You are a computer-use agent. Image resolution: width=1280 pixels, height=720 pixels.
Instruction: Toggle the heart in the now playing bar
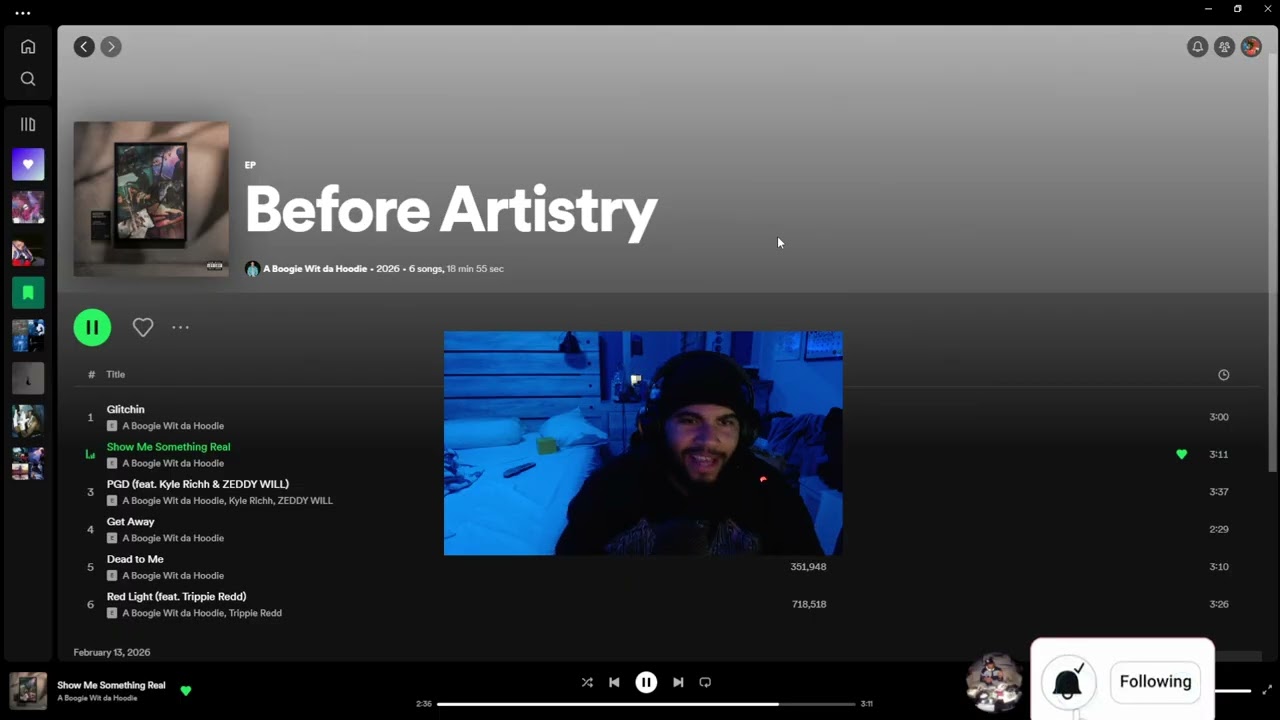(x=185, y=690)
